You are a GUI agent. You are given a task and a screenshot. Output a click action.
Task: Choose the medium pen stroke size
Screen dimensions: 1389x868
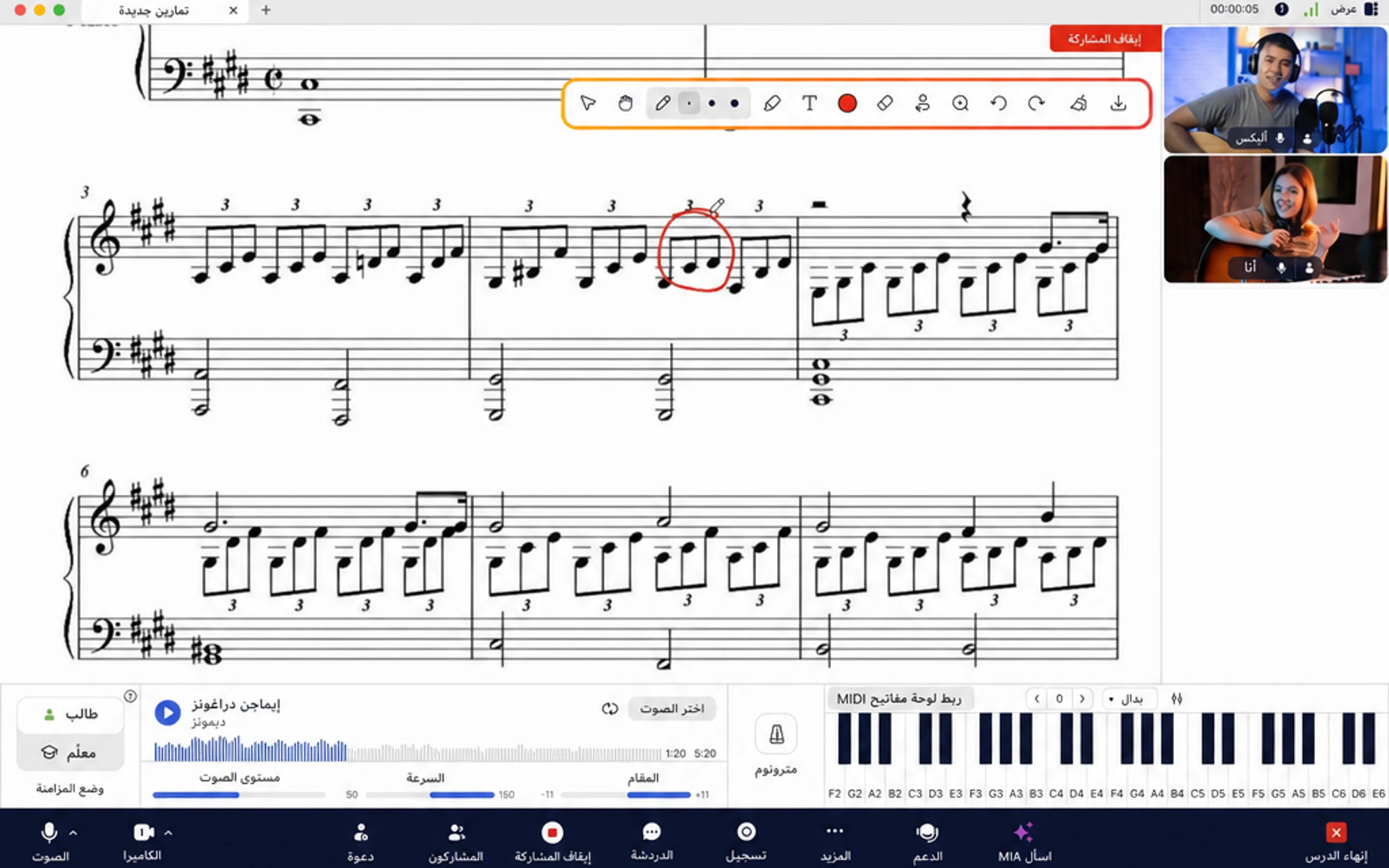(712, 103)
